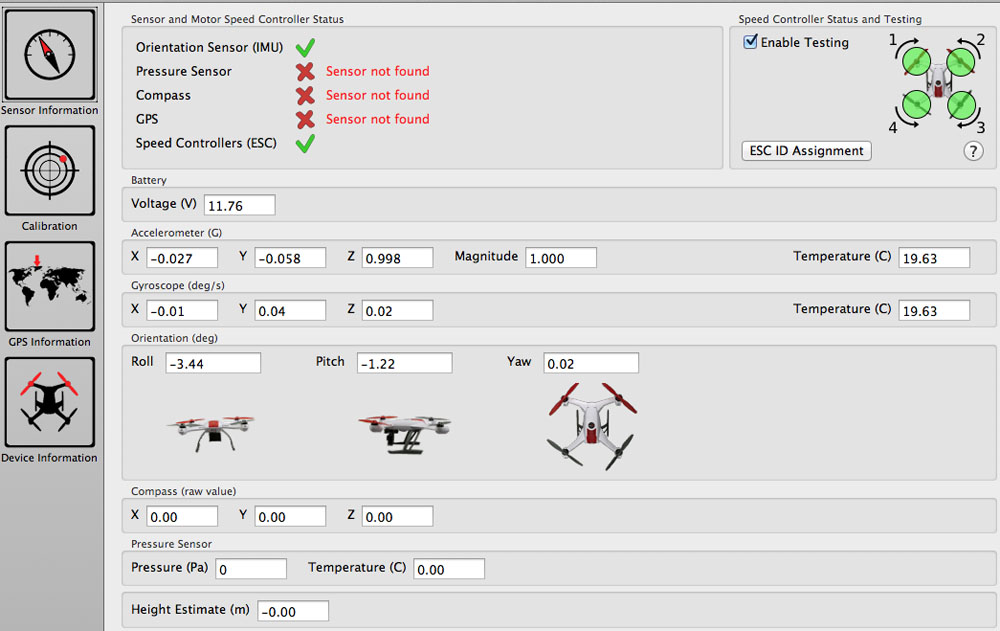Click the Pitch orientation value field
Screen dimensions: 1000x631
[x=404, y=364]
